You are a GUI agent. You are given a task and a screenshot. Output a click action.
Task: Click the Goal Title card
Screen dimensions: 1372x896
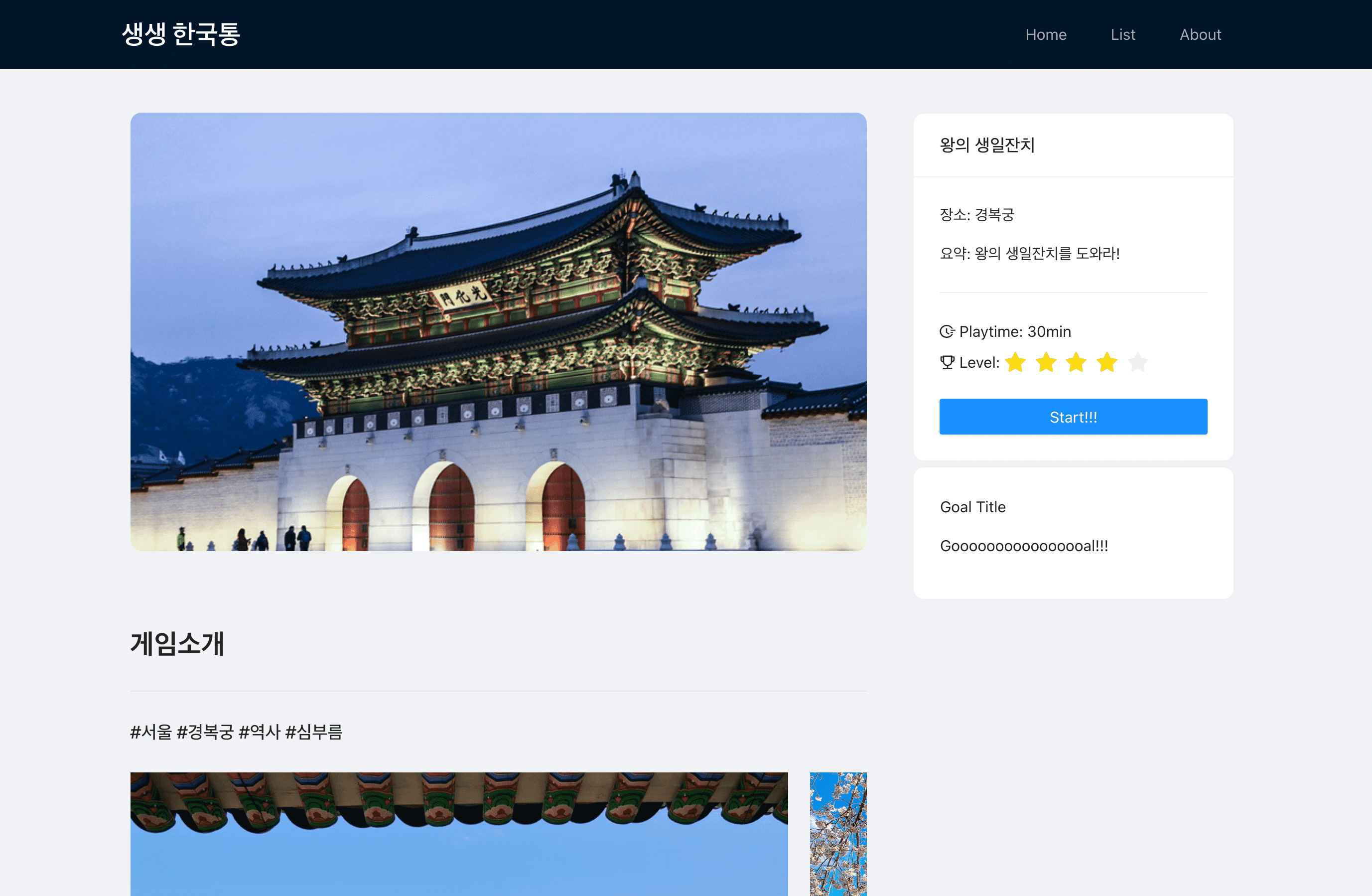(x=972, y=507)
